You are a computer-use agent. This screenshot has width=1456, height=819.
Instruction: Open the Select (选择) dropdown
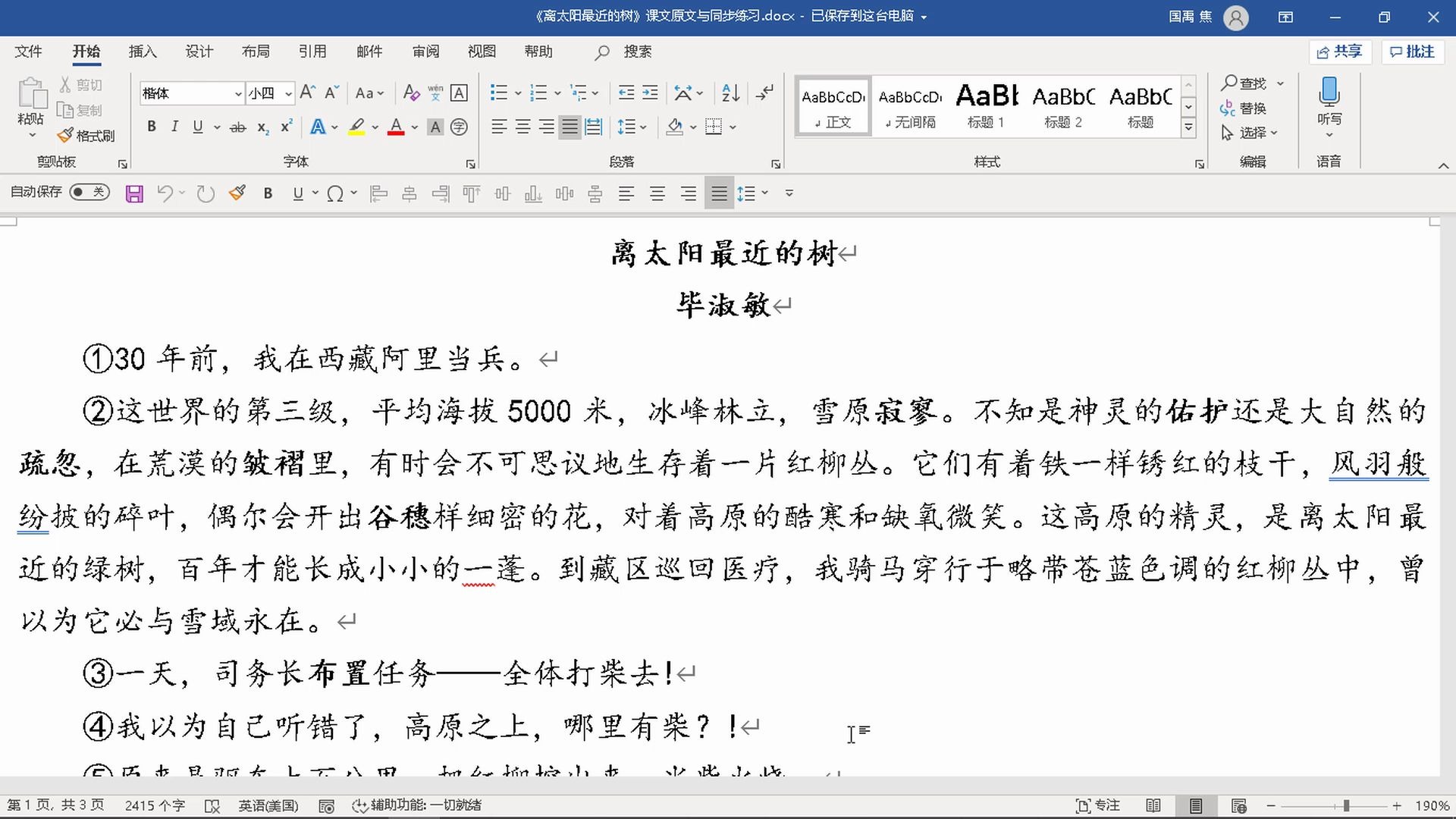coord(1250,133)
